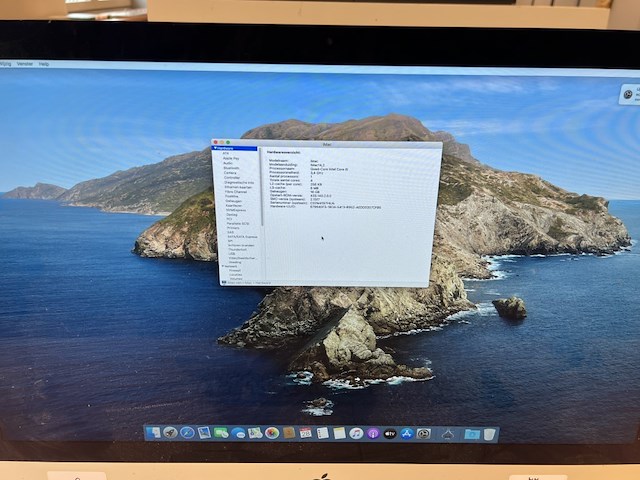Open the Help menu in menu bar
The image size is (640, 480).
(x=44, y=63)
